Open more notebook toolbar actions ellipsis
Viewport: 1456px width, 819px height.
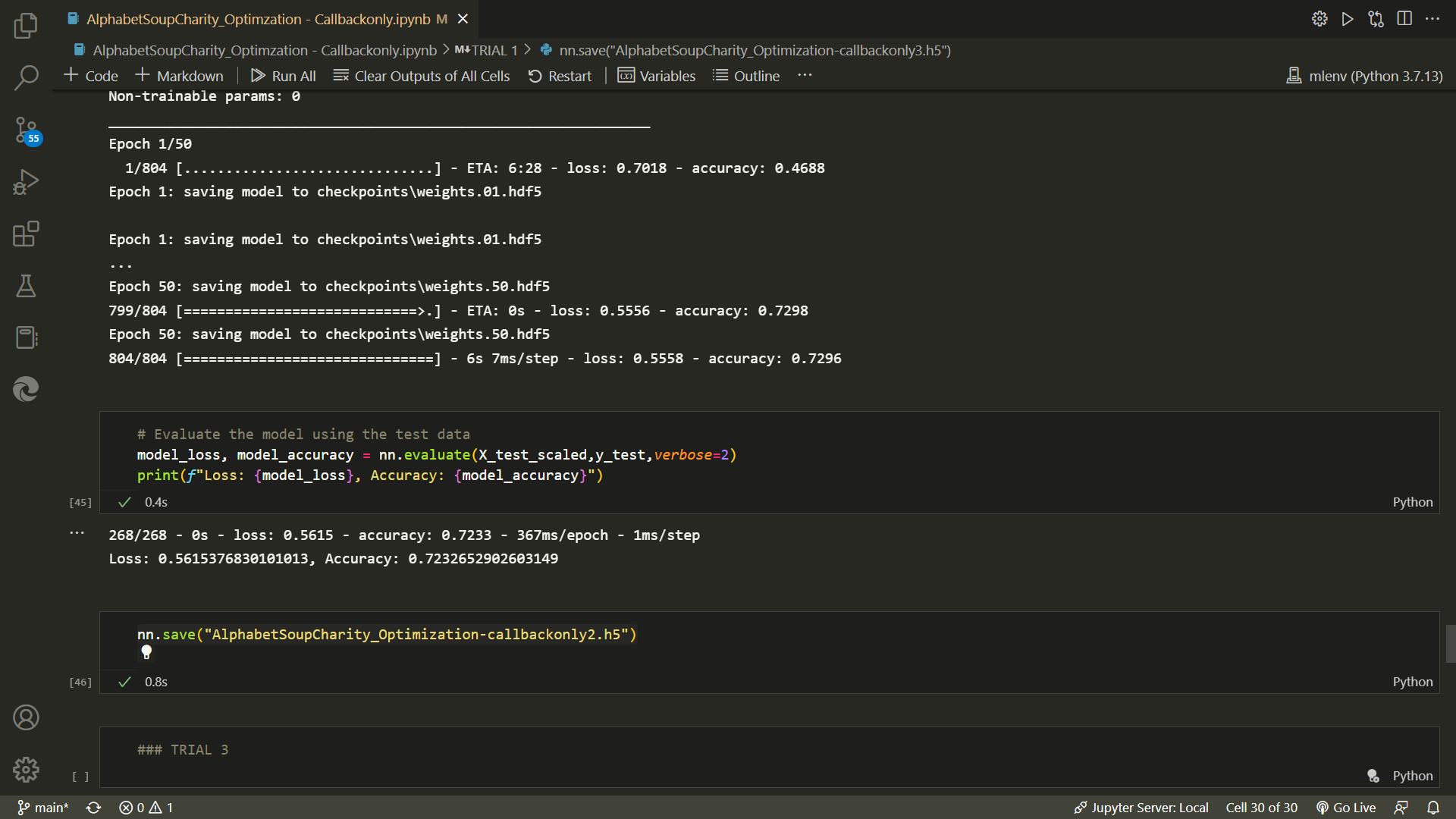tap(805, 75)
